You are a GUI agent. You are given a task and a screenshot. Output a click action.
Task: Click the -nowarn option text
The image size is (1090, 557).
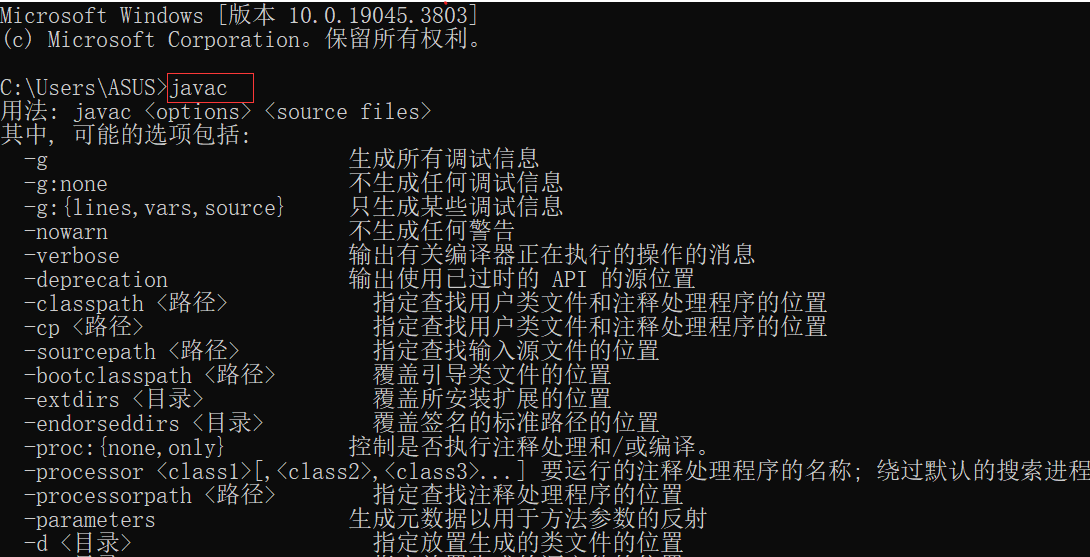pyautogui.click(x=66, y=232)
